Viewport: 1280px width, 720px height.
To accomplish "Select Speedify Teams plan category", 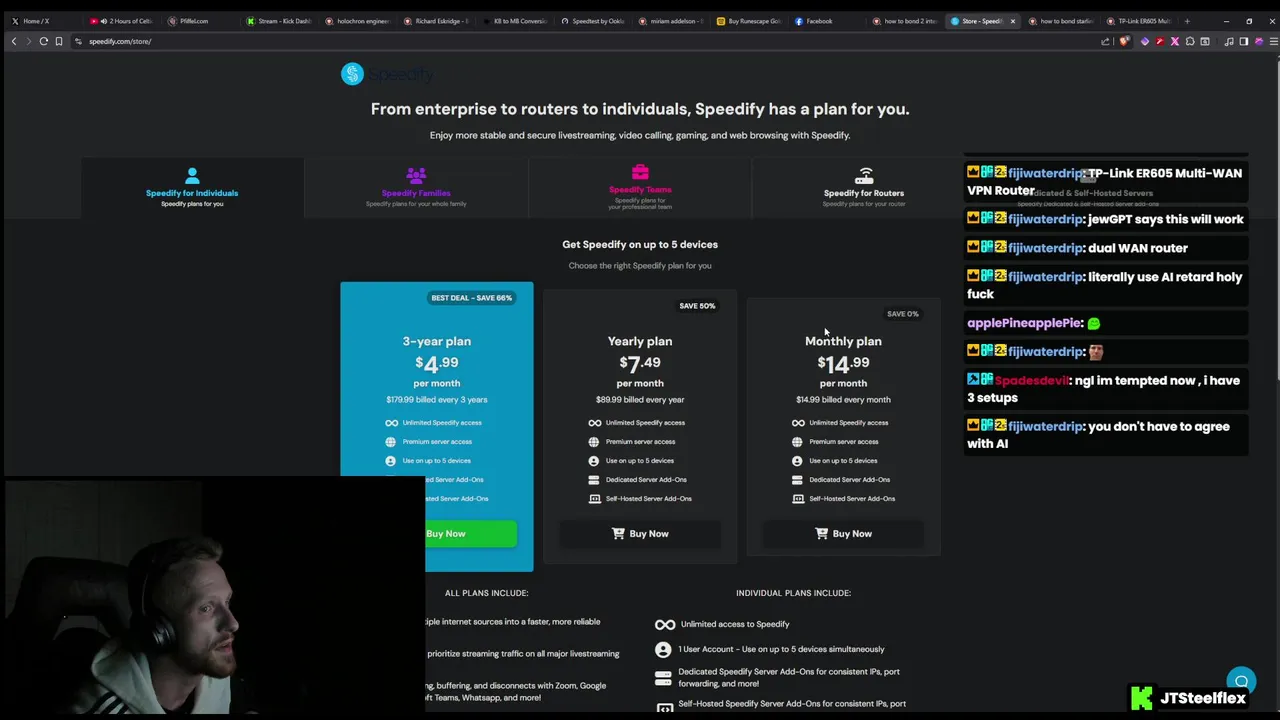I will [640, 188].
